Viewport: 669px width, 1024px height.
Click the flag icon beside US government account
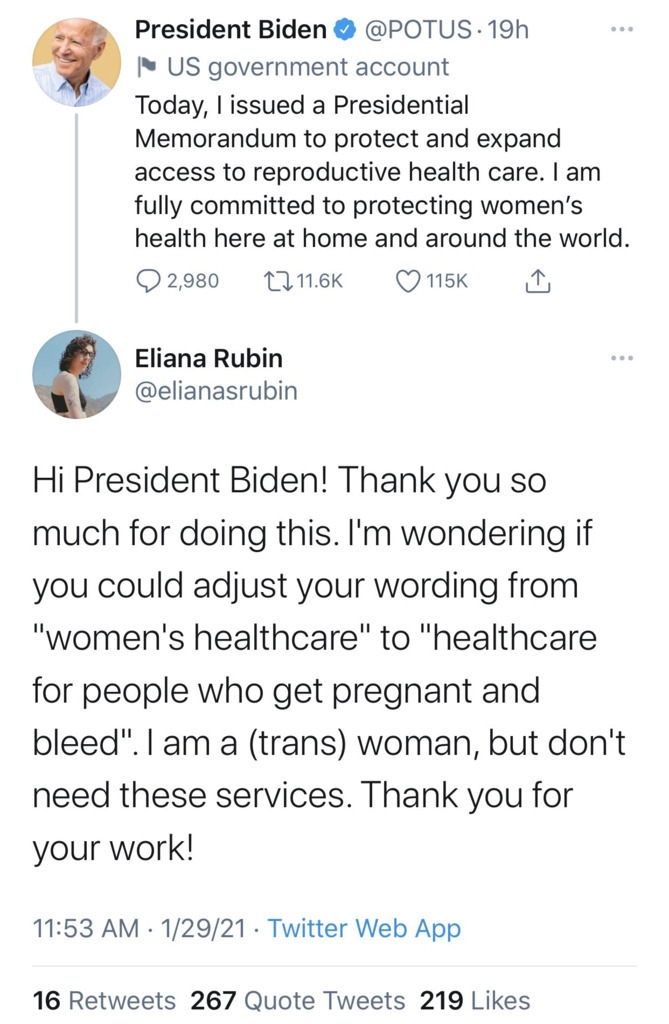pos(146,68)
